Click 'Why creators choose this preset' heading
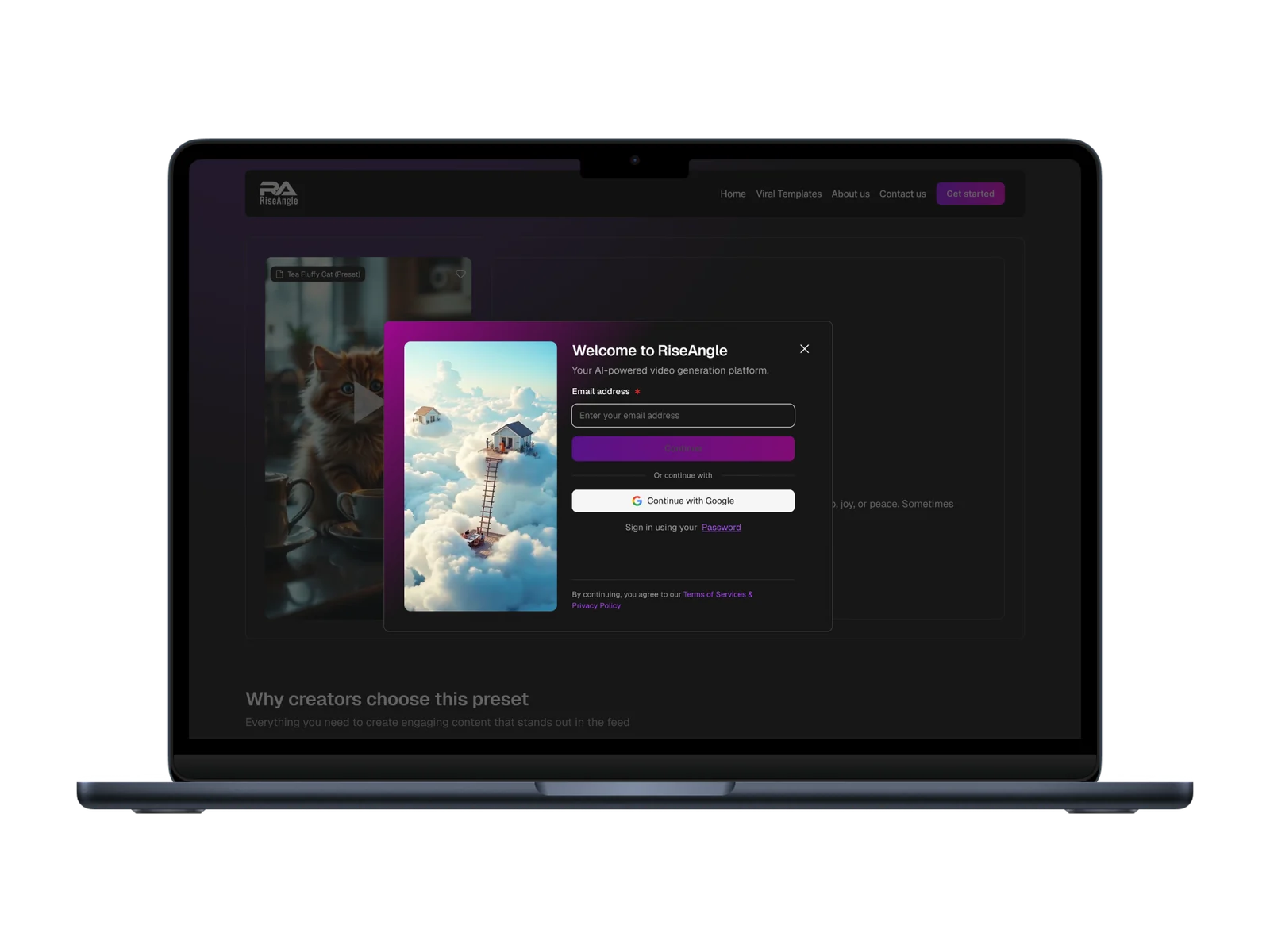 tap(387, 699)
